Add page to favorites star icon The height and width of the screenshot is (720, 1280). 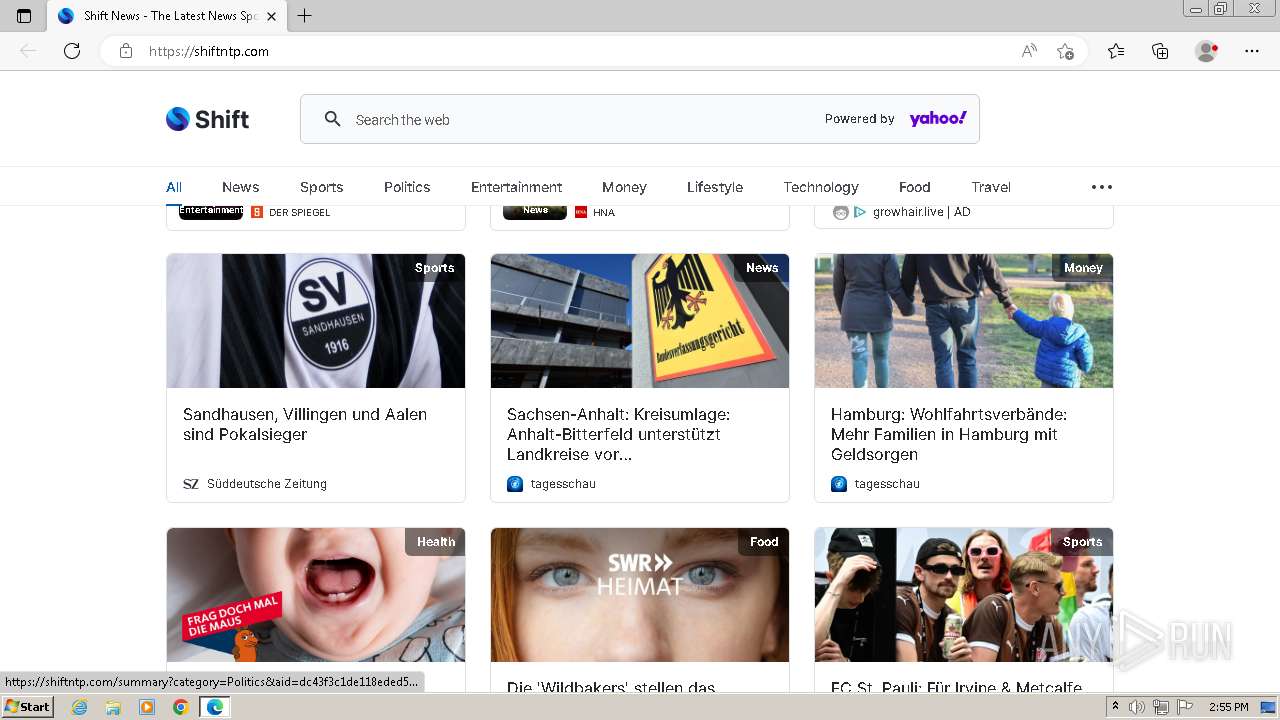click(1065, 51)
